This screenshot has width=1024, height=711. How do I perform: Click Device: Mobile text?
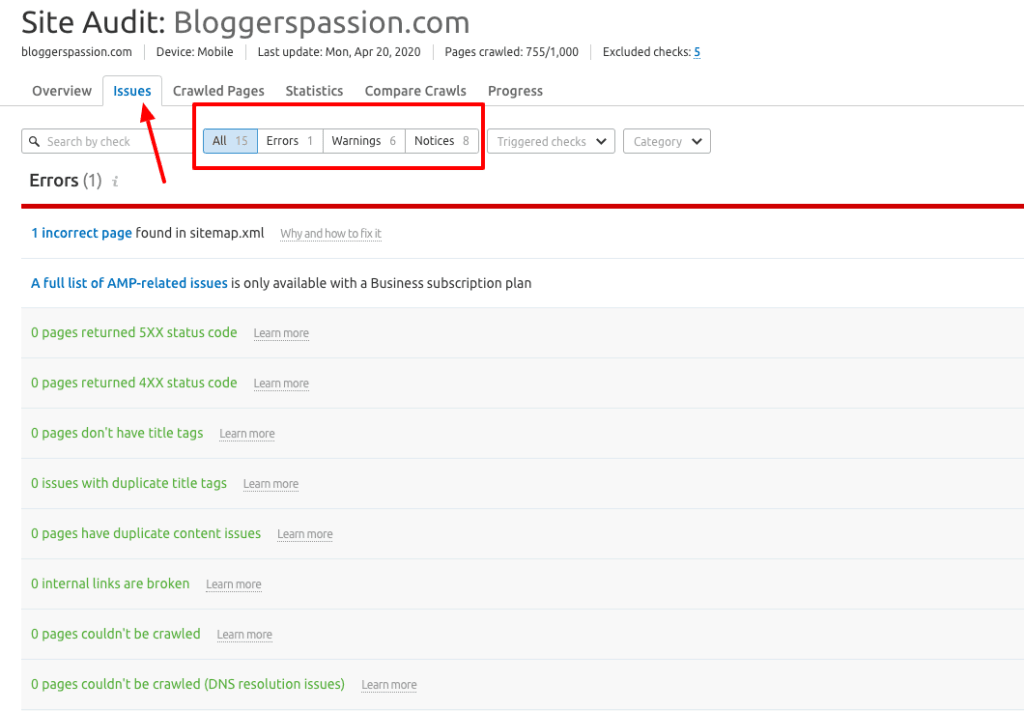195,52
